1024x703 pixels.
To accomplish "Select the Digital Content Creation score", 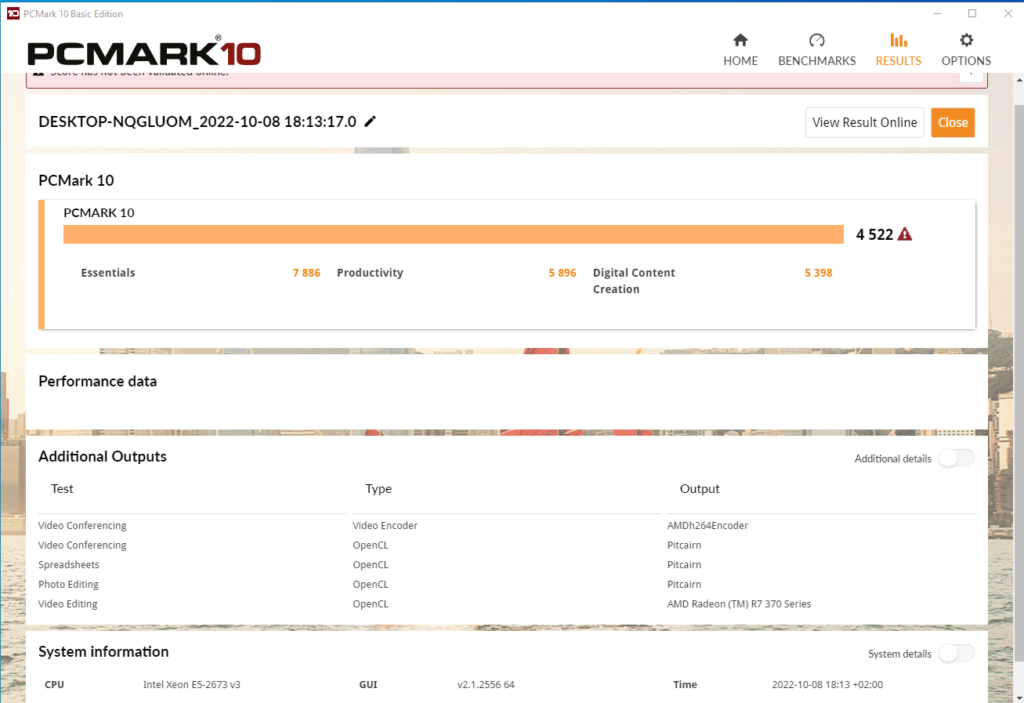I will tap(818, 273).
